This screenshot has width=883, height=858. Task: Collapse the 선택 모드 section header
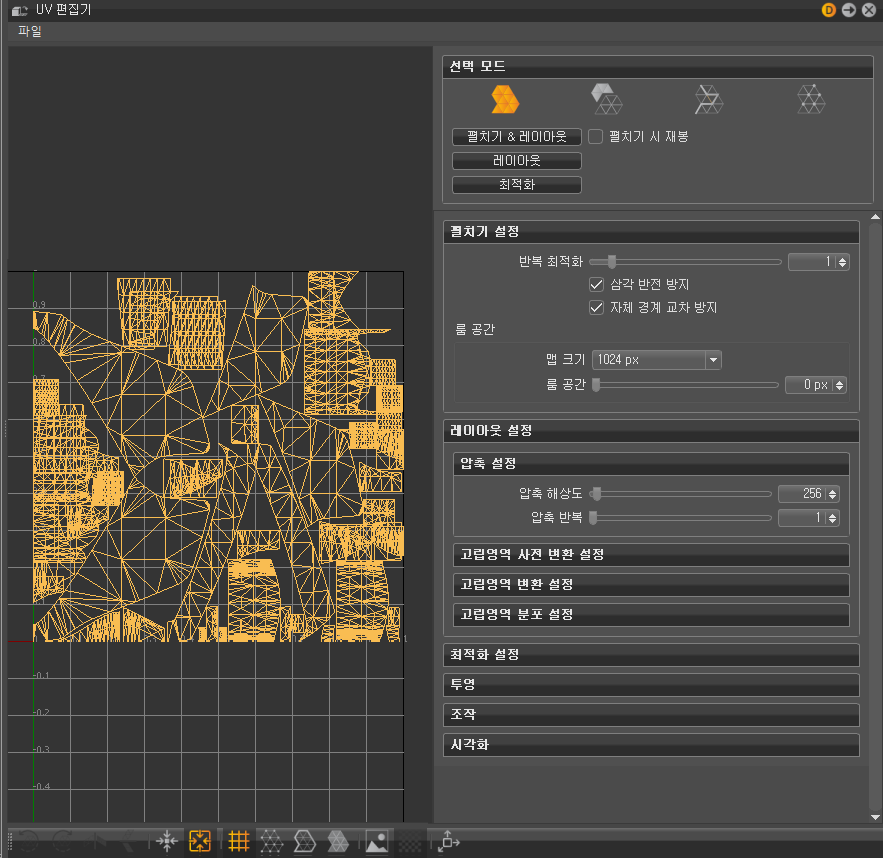658,66
